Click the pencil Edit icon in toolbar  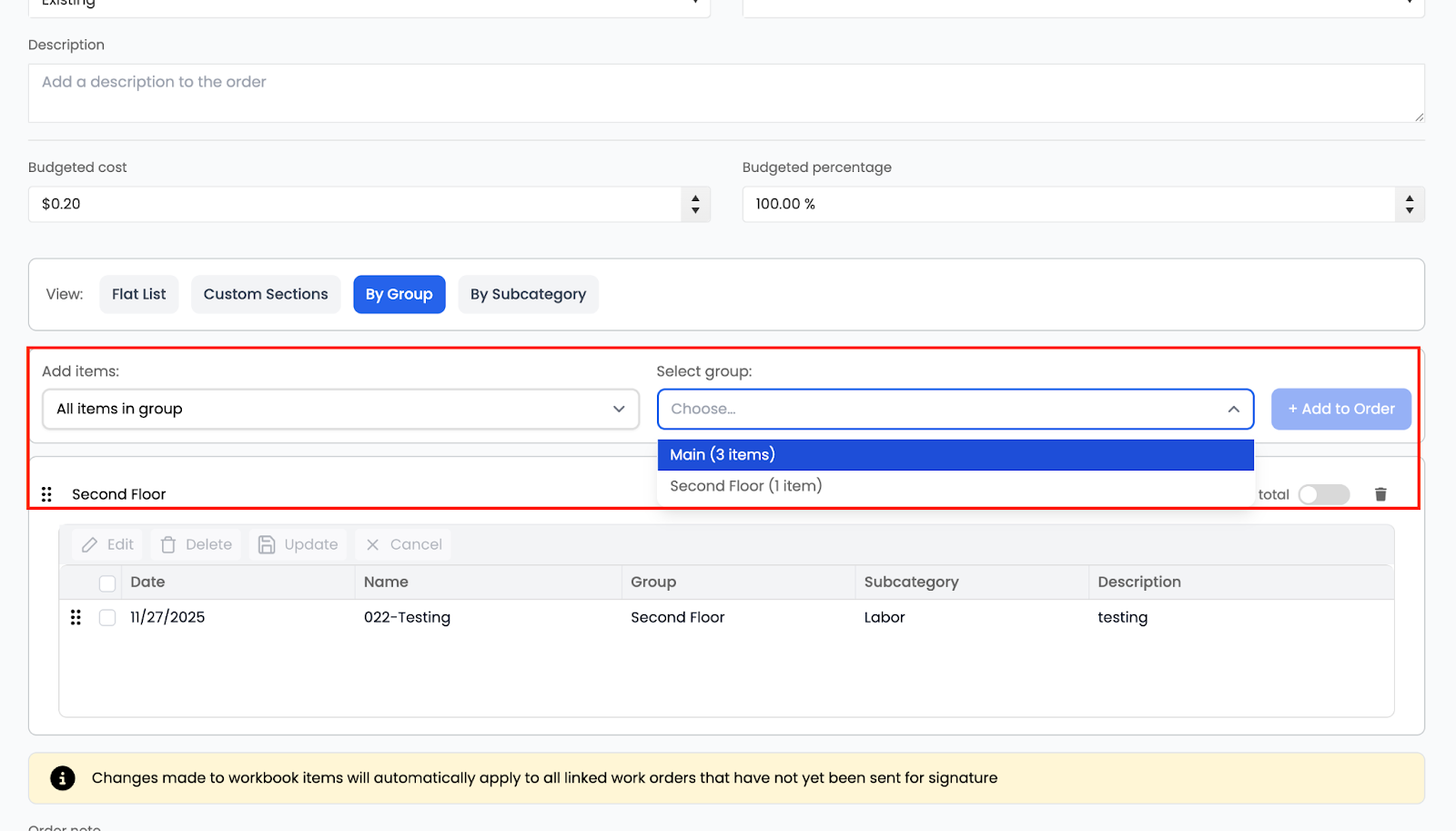pos(90,544)
